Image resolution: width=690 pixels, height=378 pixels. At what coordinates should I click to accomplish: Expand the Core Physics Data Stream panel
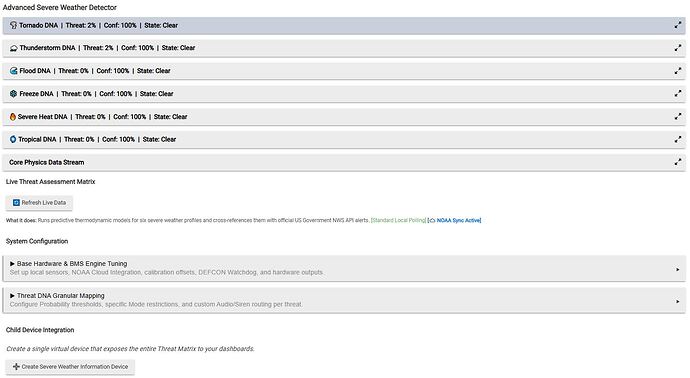[x=678, y=162]
